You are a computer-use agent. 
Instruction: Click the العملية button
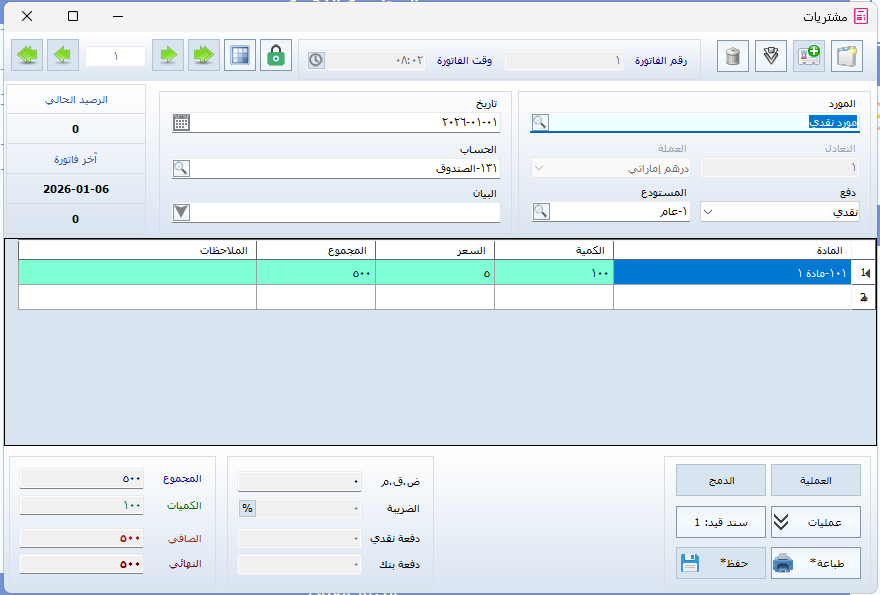pyautogui.click(x=815, y=480)
